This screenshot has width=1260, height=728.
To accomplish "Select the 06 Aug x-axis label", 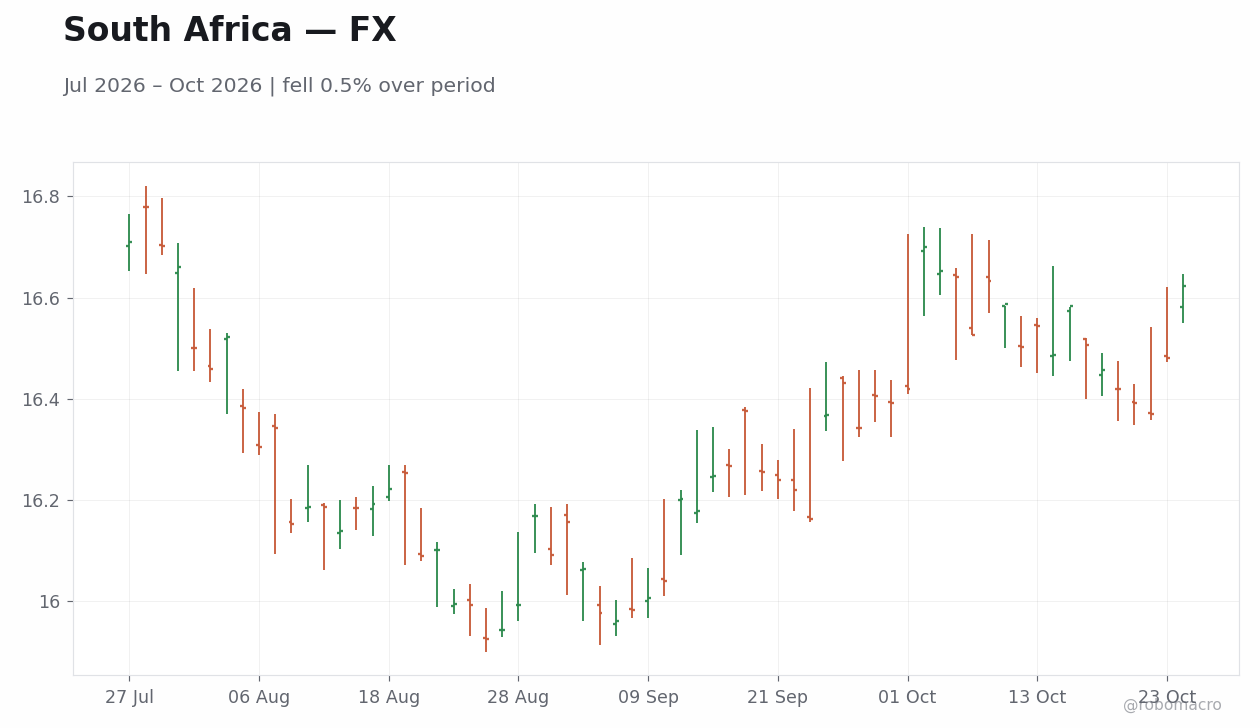I will (259, 697).
